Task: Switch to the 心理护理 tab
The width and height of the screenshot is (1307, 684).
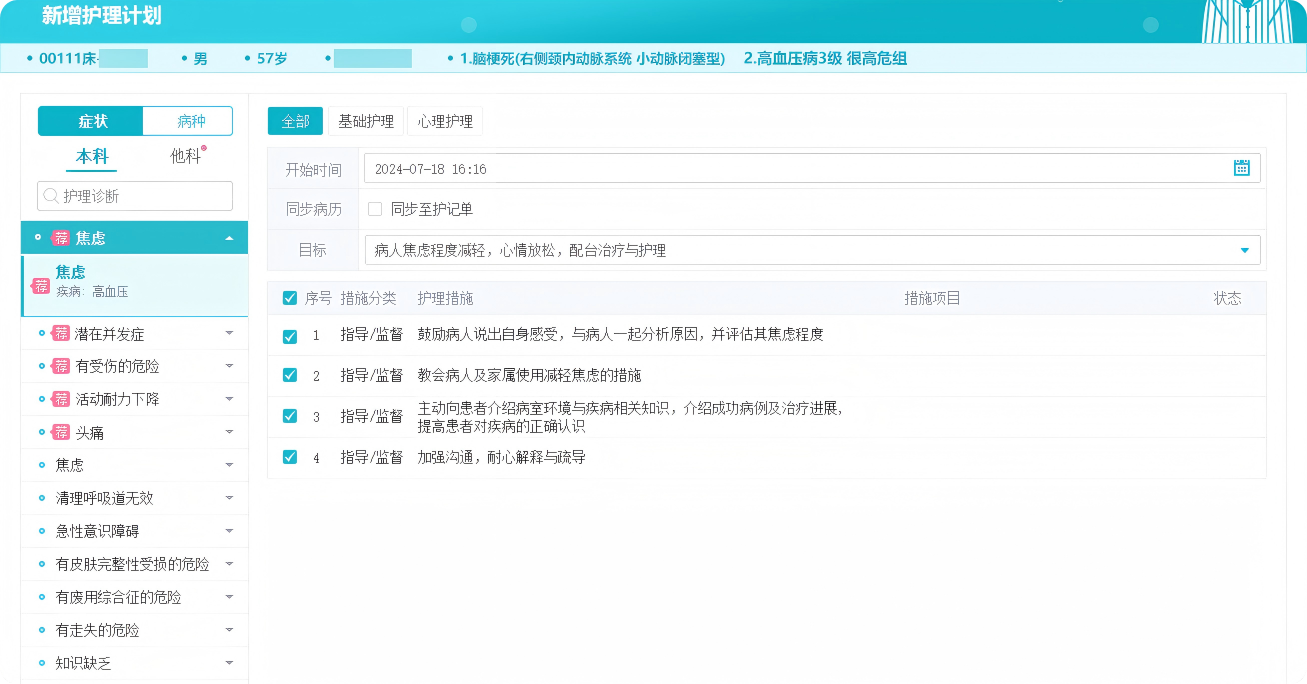Action: tap(445, 121)
